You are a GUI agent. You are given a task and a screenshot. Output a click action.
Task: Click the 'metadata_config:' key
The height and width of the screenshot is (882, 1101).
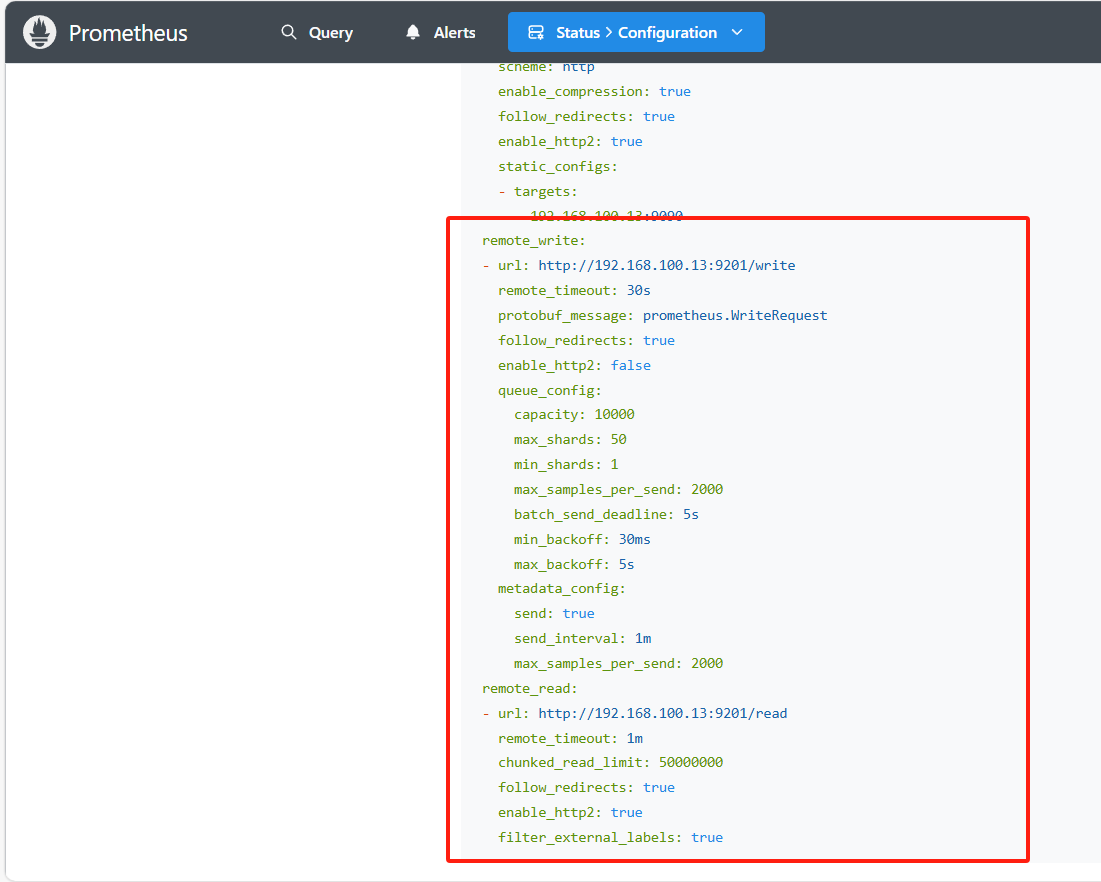(561, 588)
